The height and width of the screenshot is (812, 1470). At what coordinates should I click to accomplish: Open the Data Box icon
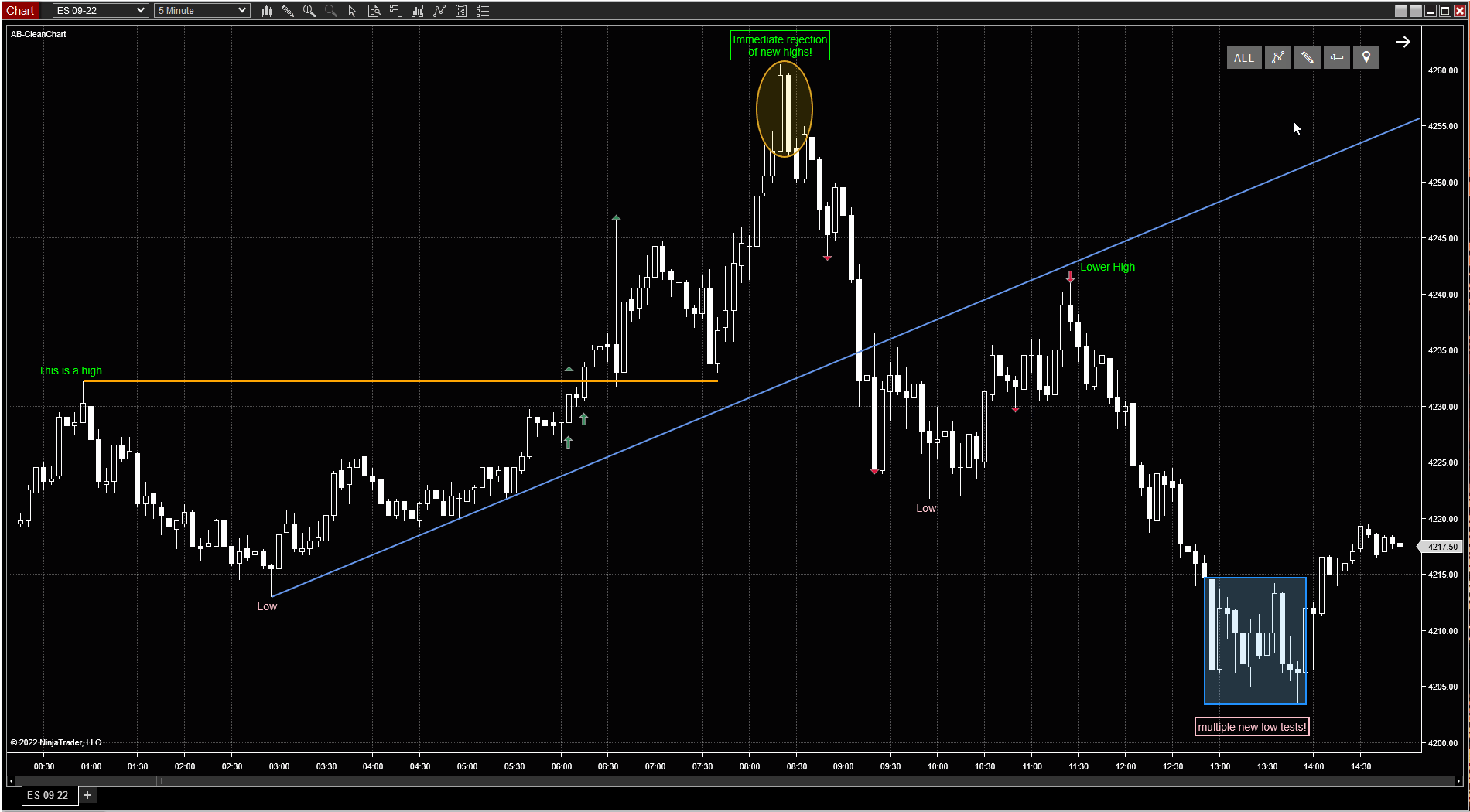pyautogui.click(x=374, y=11)
